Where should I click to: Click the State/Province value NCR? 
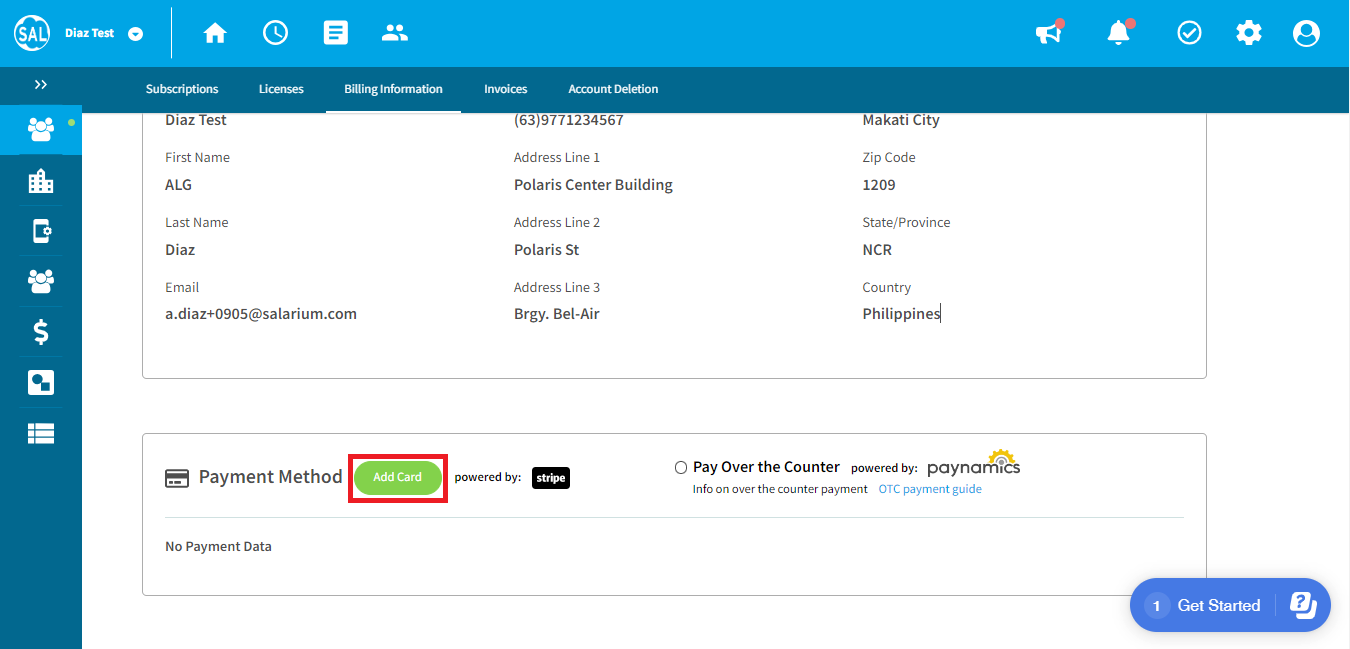click(877, 250)
